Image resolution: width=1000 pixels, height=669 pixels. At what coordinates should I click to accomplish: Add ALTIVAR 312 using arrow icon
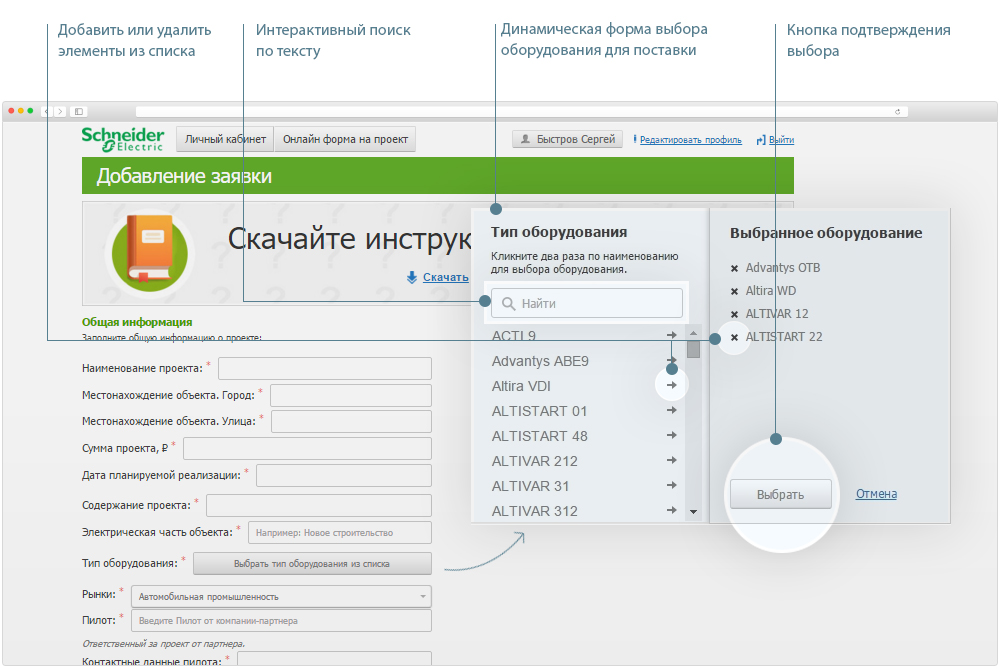click(x=672, y=510)
